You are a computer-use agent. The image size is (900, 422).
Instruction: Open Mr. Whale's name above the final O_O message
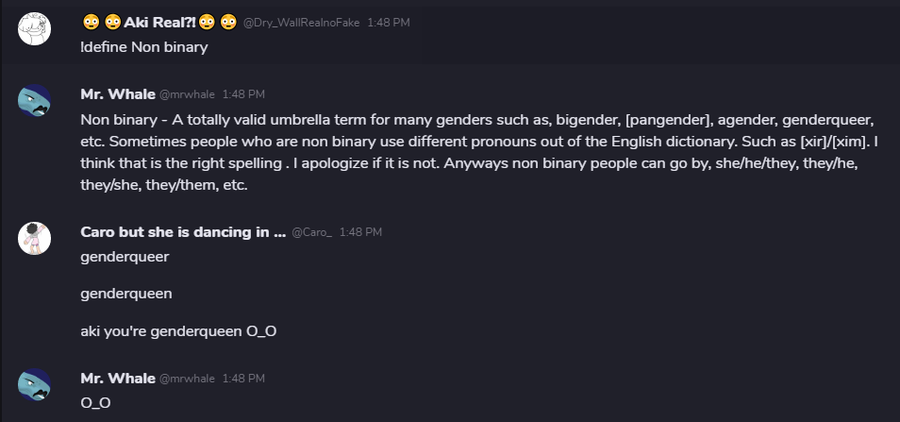click(x=117, y=378)
